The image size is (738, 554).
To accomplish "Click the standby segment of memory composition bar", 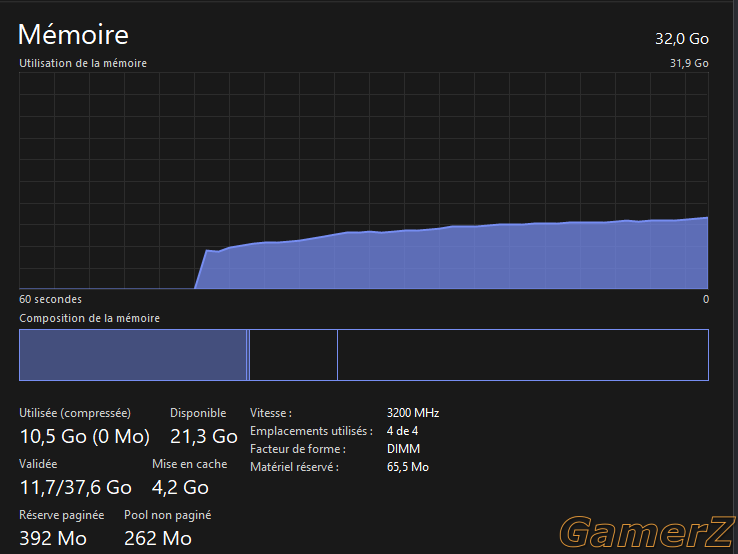I will (293, 355).
